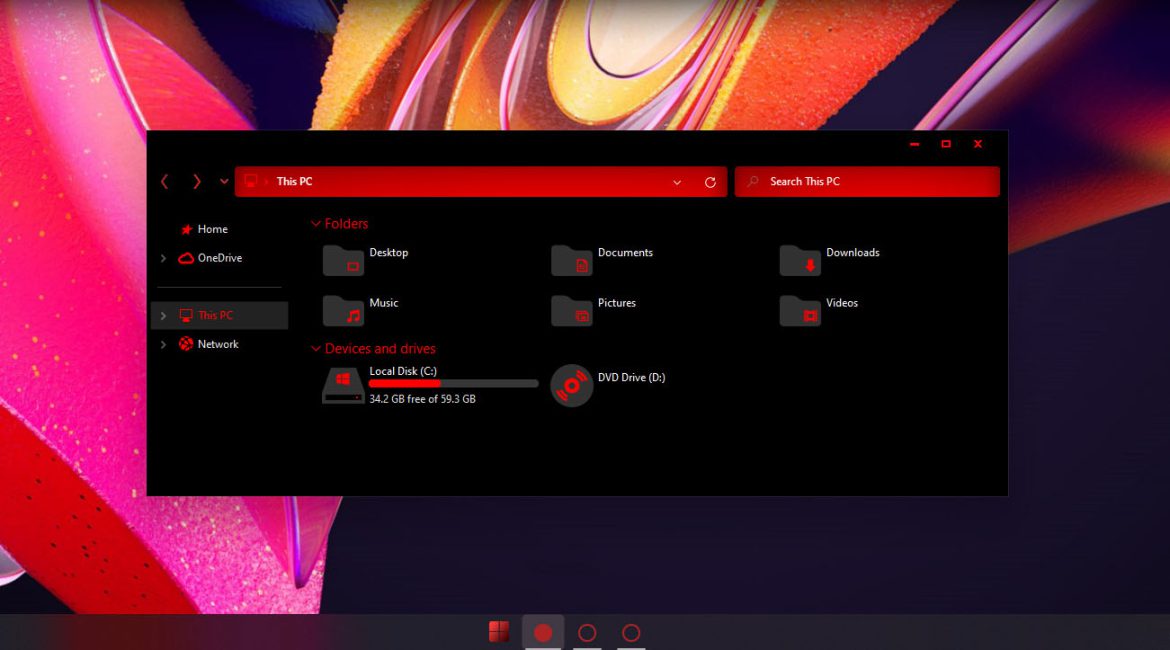Close the File Explorer window
Viewport: 1170px width, 650px height.
click(x=978, y=144)
